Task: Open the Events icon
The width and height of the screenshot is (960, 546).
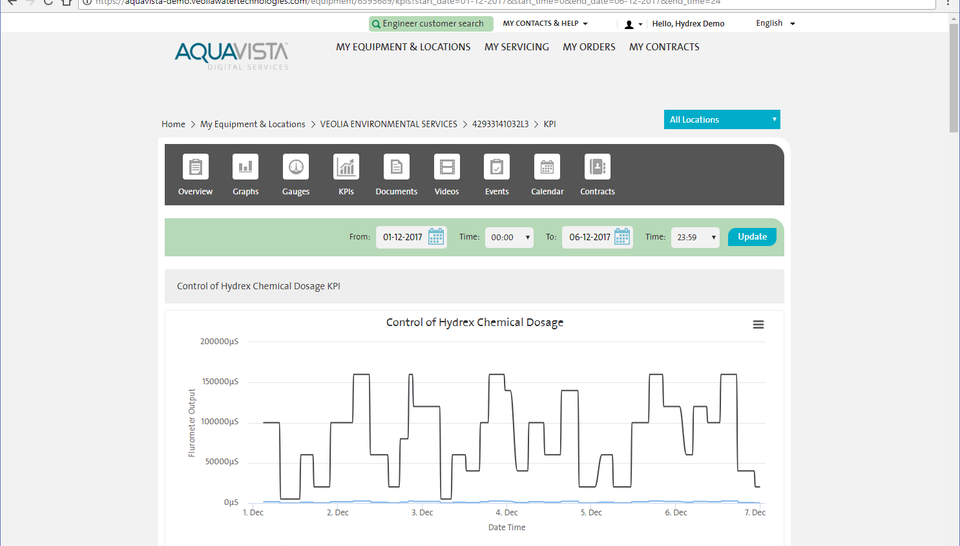Action: coord(497,166)
